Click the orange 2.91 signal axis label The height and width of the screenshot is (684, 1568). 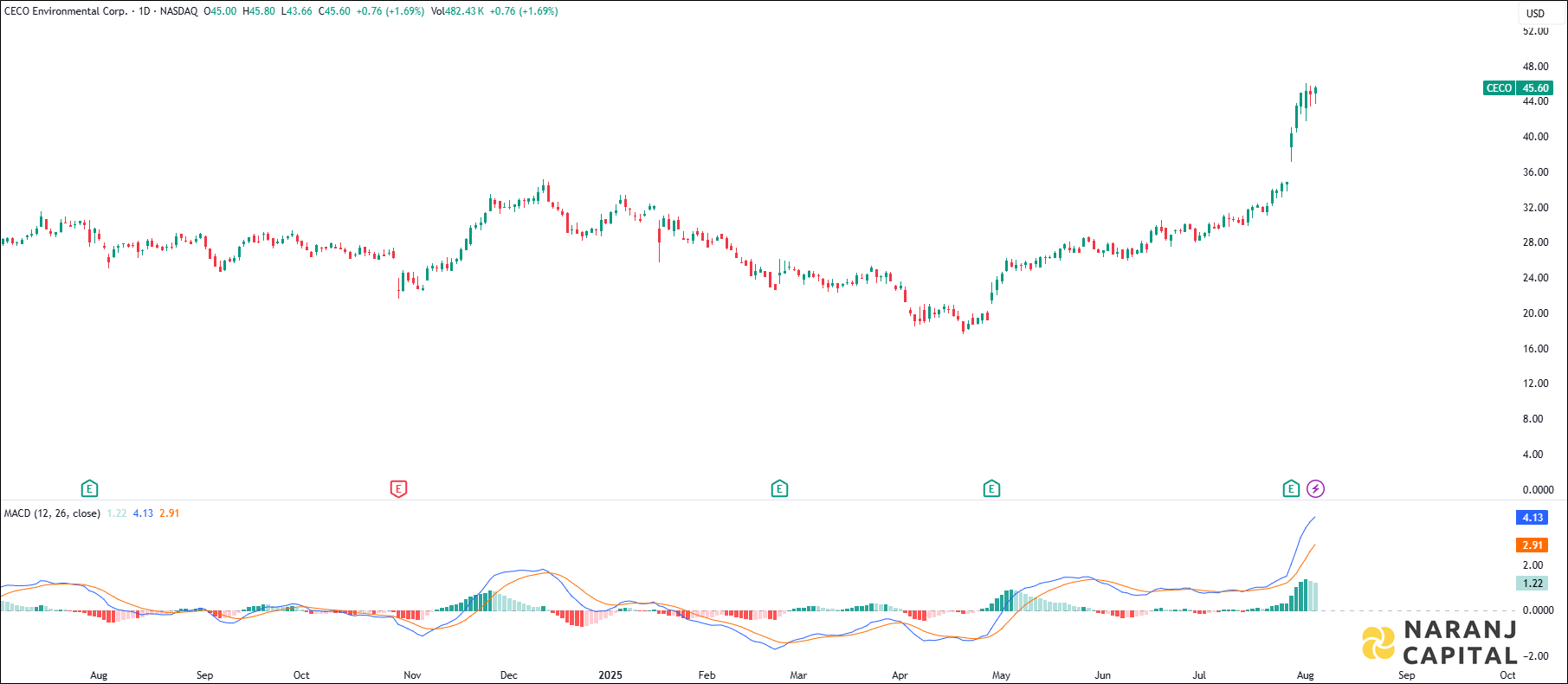[1533, 545]
